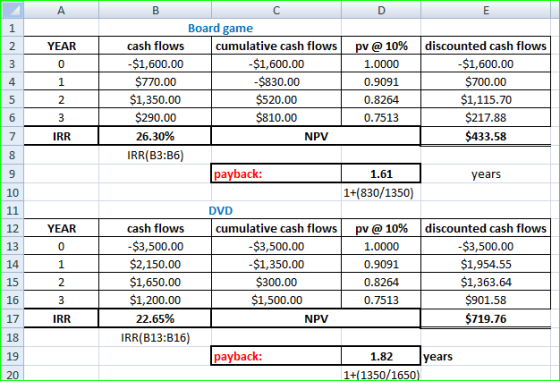Select row 20 header

(12, 374)
